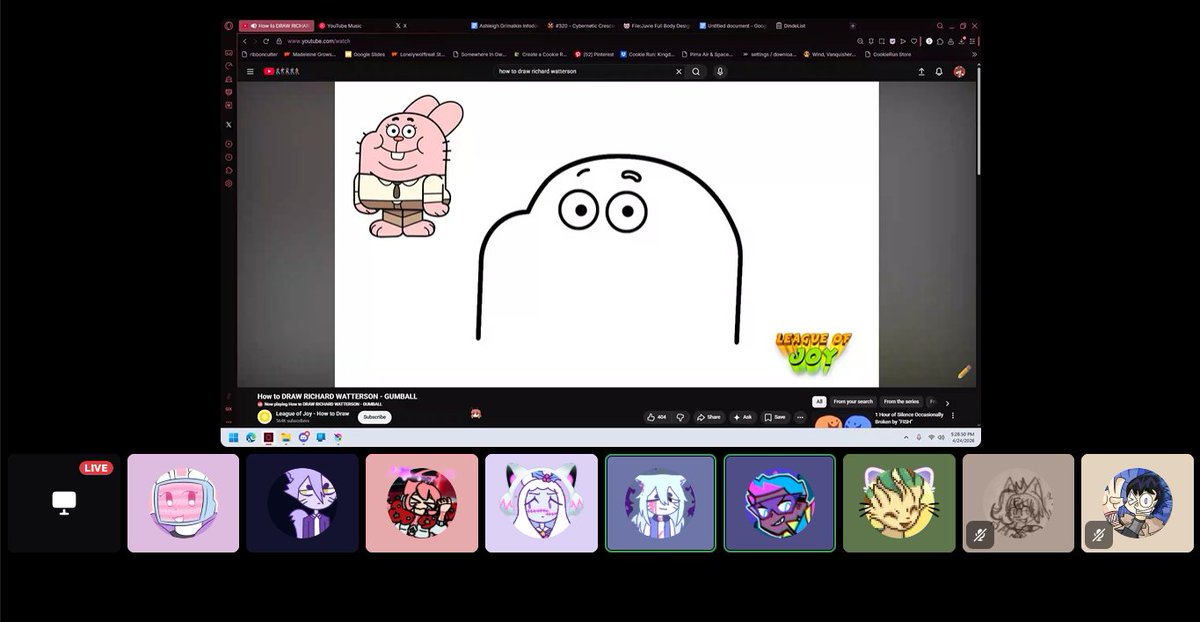Image resolution: width=1200 pixels, height=622 pixels.
Task: Open the Pinterest bookmark
Action: point(594,54)
